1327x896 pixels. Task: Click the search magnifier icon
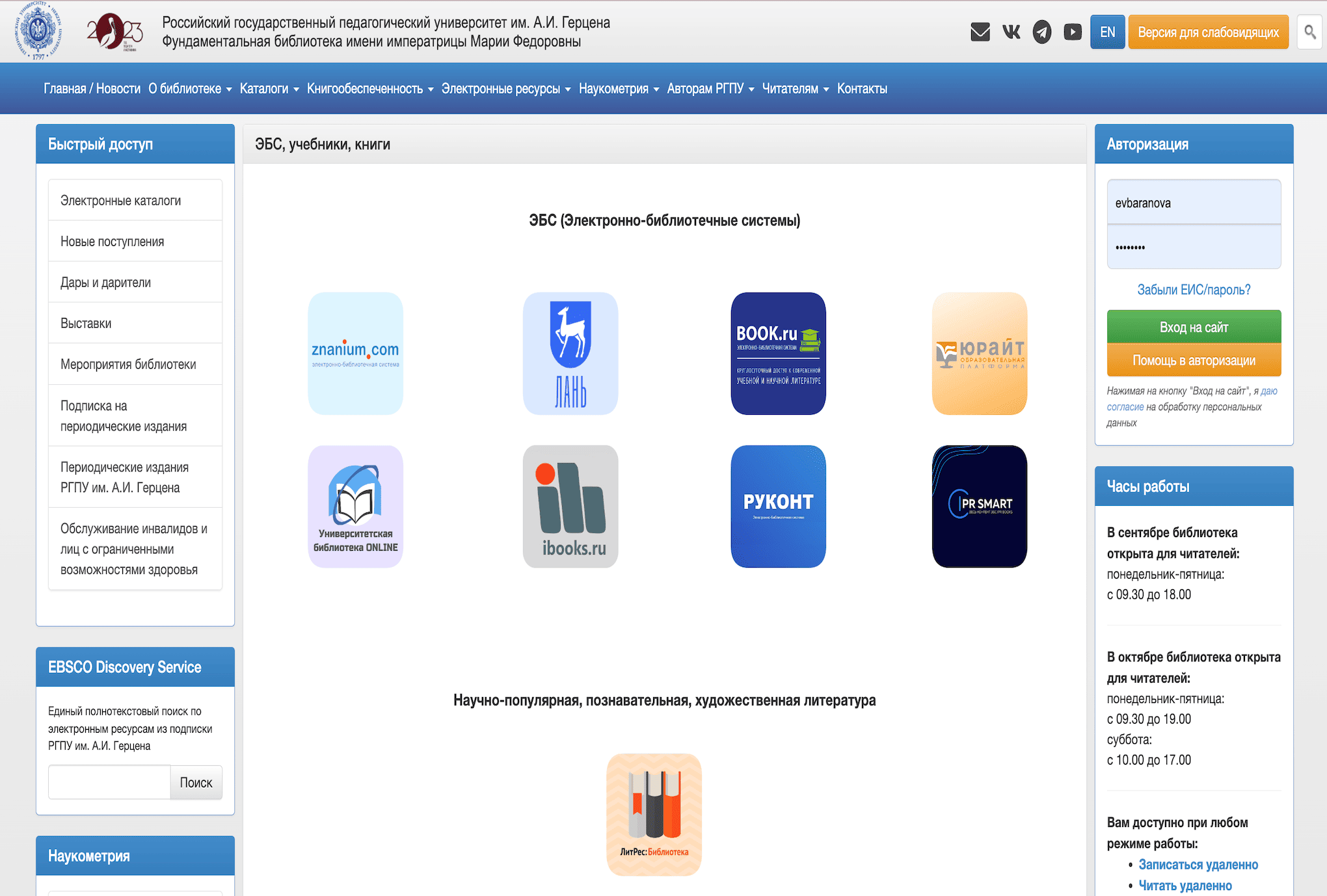pyautogui.click(x=1309, y=32)
